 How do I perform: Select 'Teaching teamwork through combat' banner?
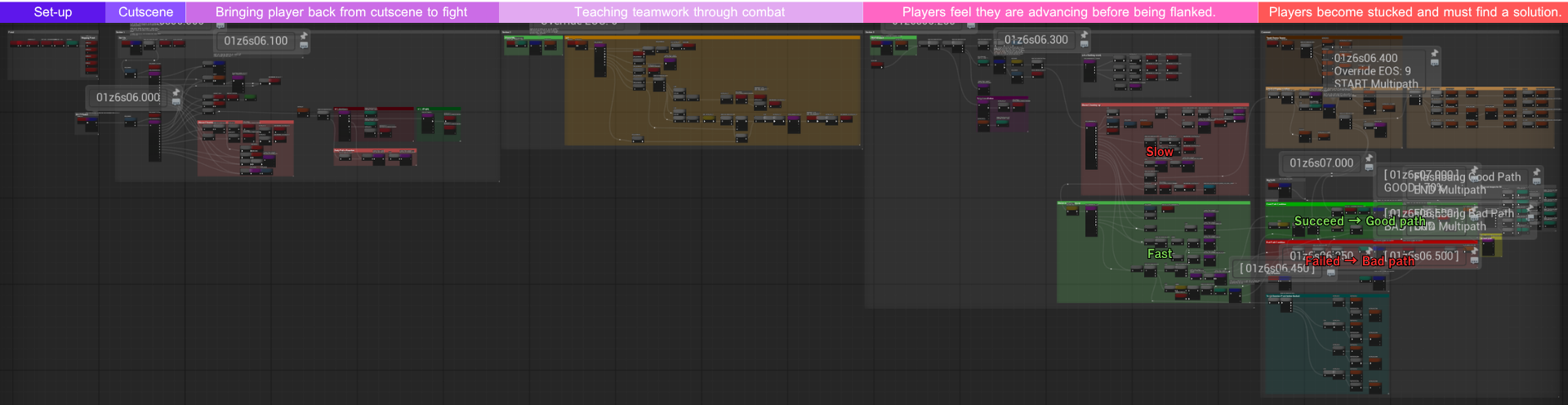tap(680, 11)
